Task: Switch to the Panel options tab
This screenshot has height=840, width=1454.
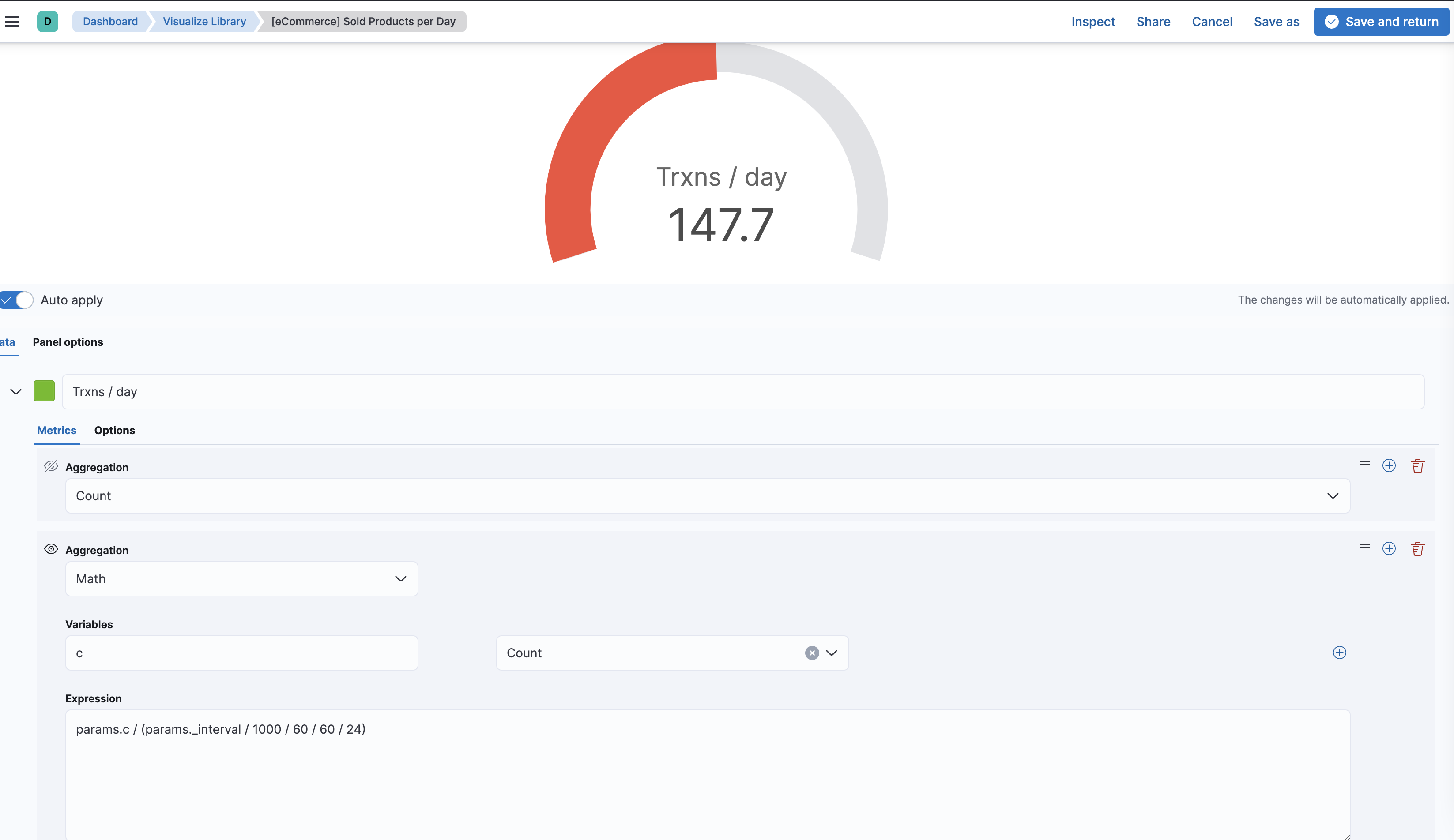Action: (x=68, y=342)
